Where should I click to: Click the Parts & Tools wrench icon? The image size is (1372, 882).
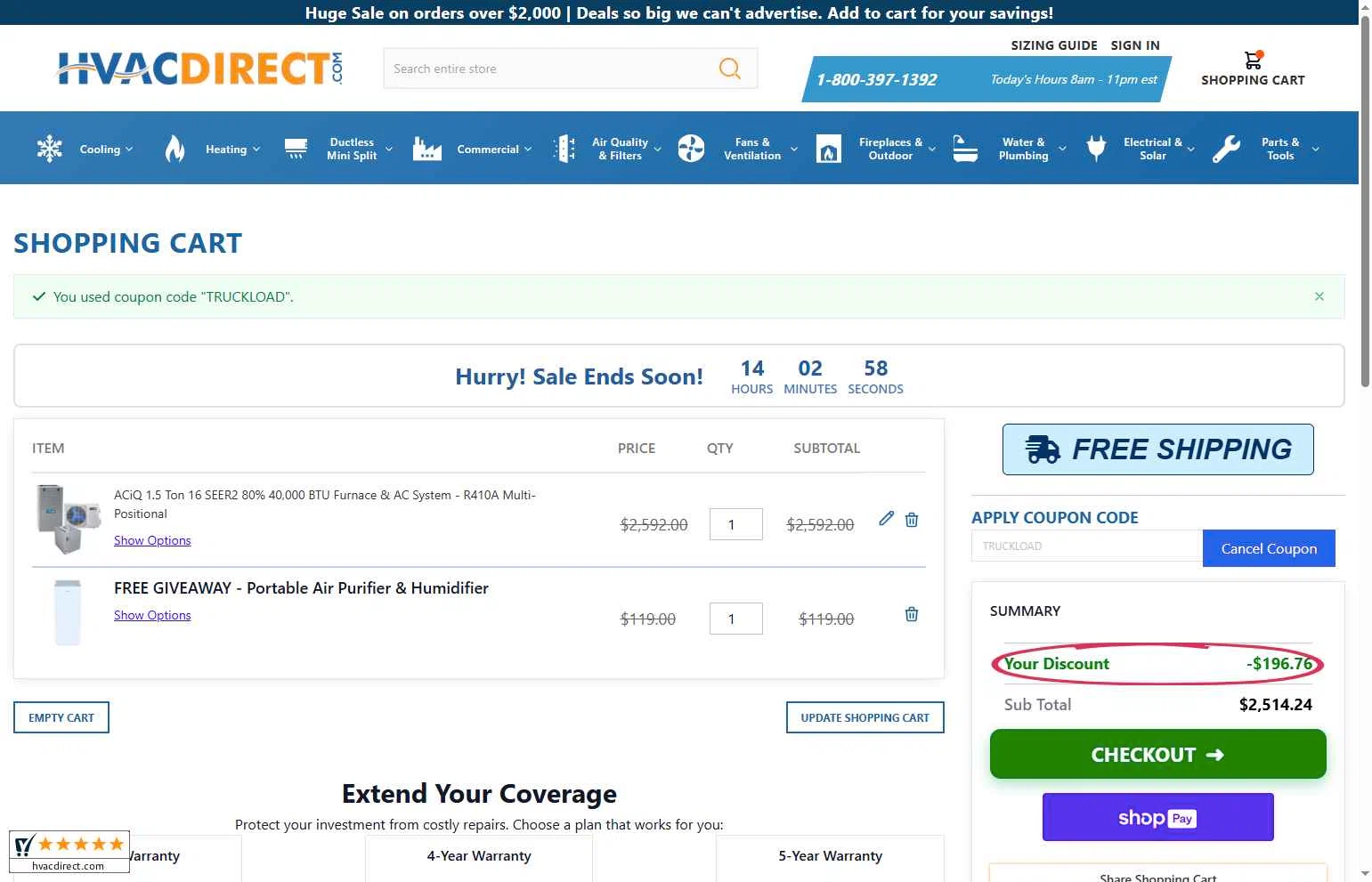1226,149
